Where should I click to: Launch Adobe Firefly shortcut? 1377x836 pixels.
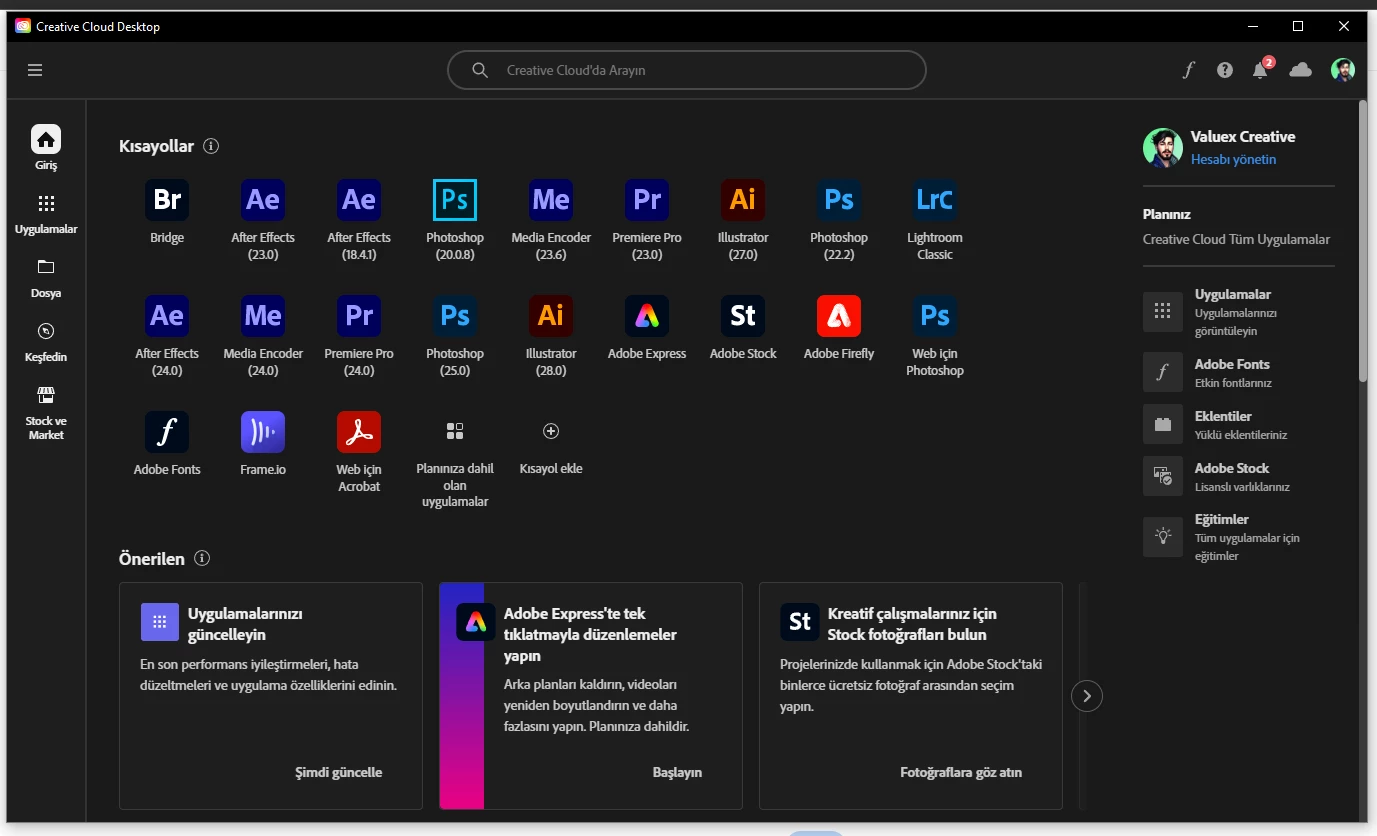coord(839,316)
